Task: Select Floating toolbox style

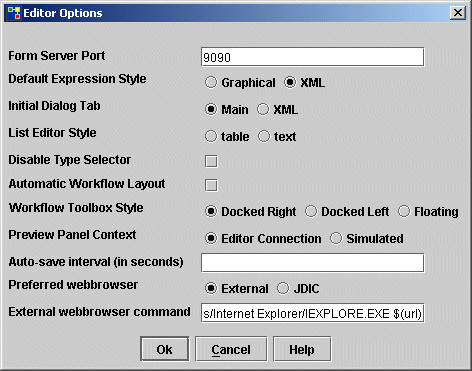Action: [404, 211]
